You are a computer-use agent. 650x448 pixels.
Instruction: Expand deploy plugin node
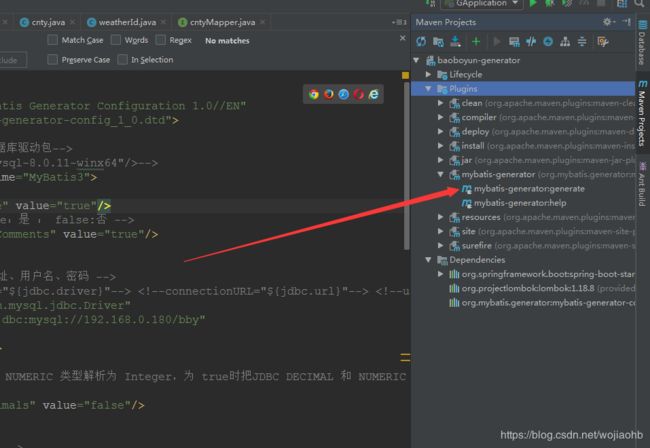pyautogui.click(x=441, y=131)
